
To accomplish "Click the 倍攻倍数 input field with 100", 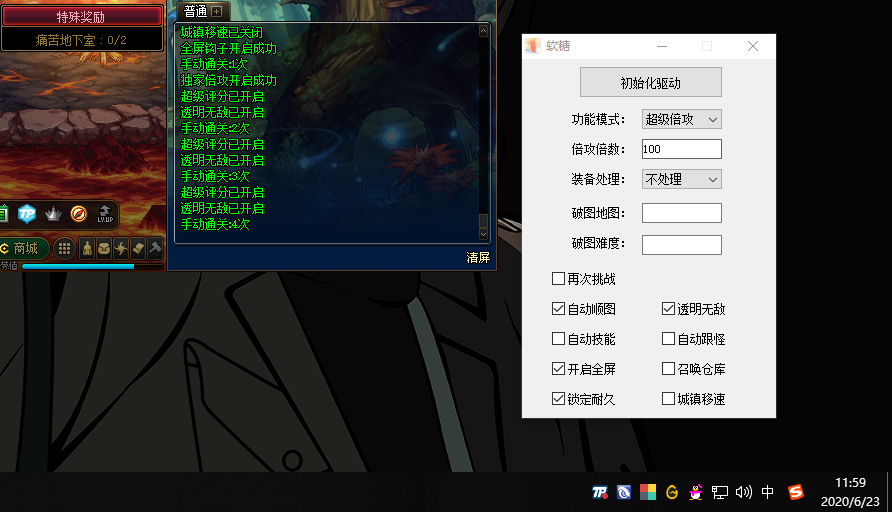I will (x=682, y=149).
